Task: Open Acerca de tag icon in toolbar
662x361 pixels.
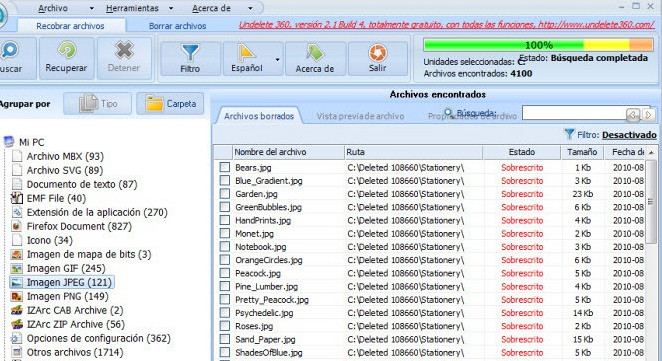Action: tap(315, 53)
